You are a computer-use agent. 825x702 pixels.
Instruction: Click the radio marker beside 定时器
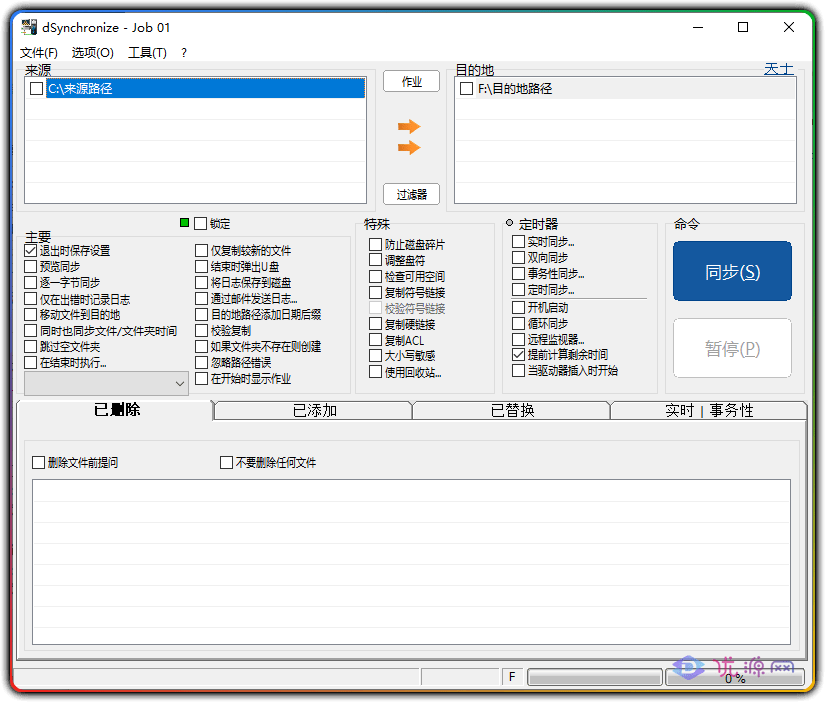tap(509, 224)
